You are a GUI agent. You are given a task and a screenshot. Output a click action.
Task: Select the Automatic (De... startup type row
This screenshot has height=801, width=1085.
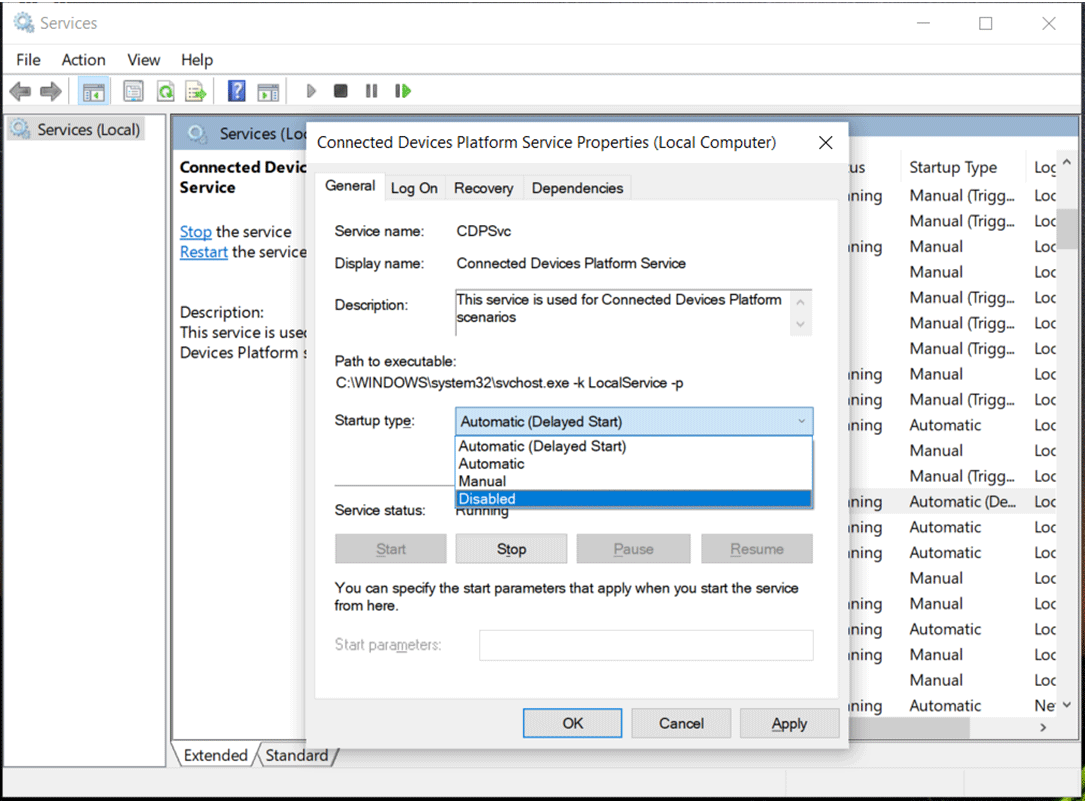point(963,501)
